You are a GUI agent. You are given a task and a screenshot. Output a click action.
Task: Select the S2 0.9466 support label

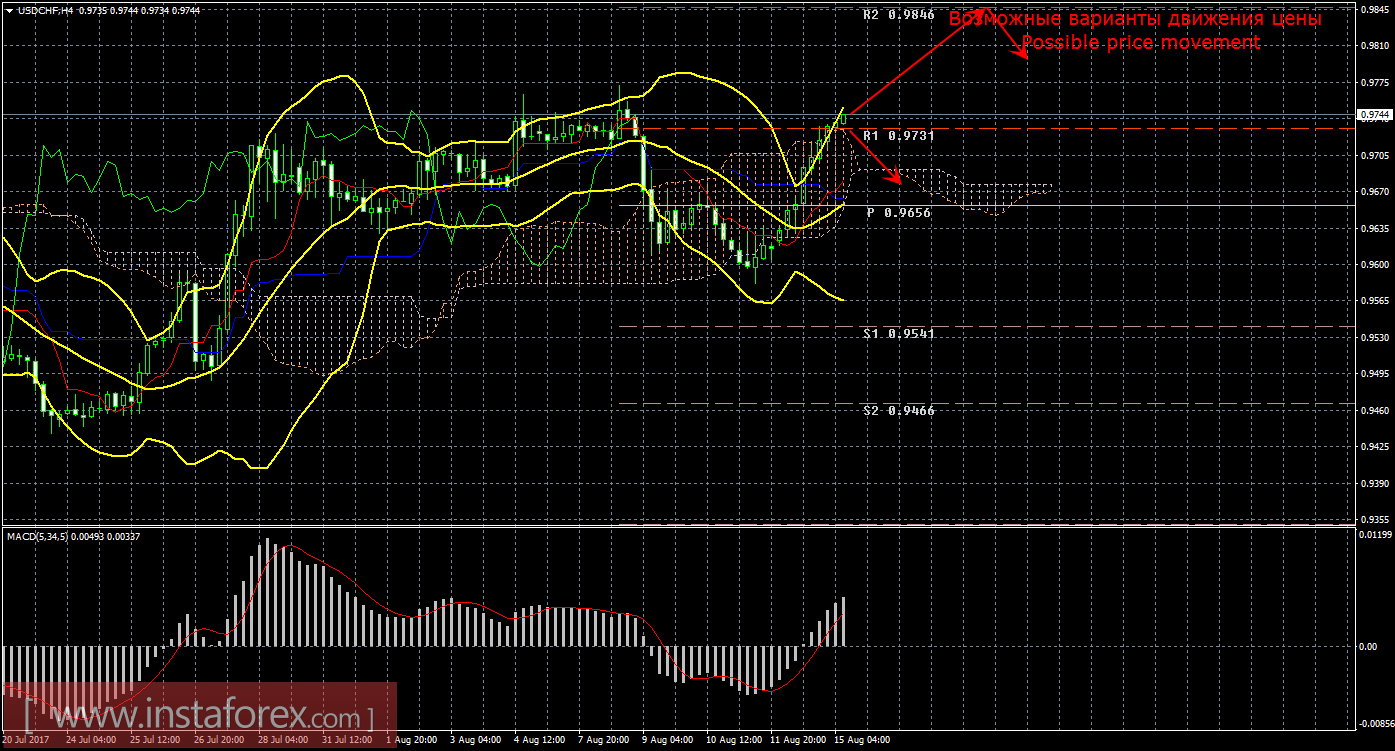pyautogui.click(x=899, y=410)
